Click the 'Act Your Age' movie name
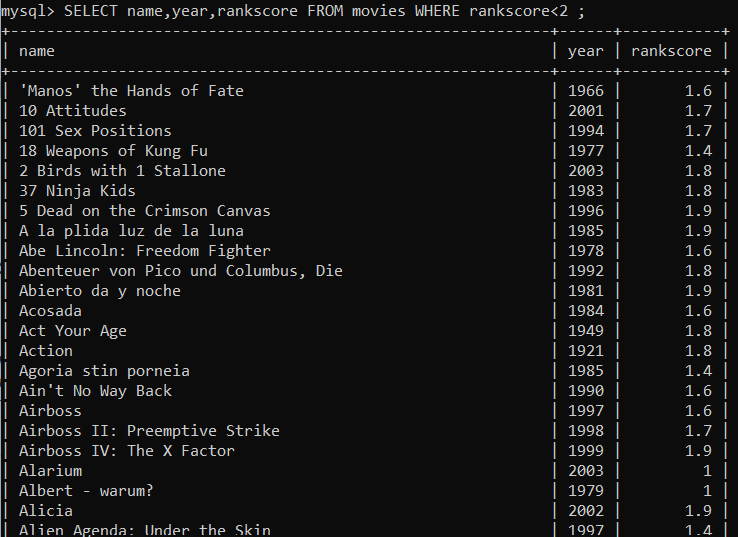Screen dimensions: 738x537 click(x=72, y=330)
